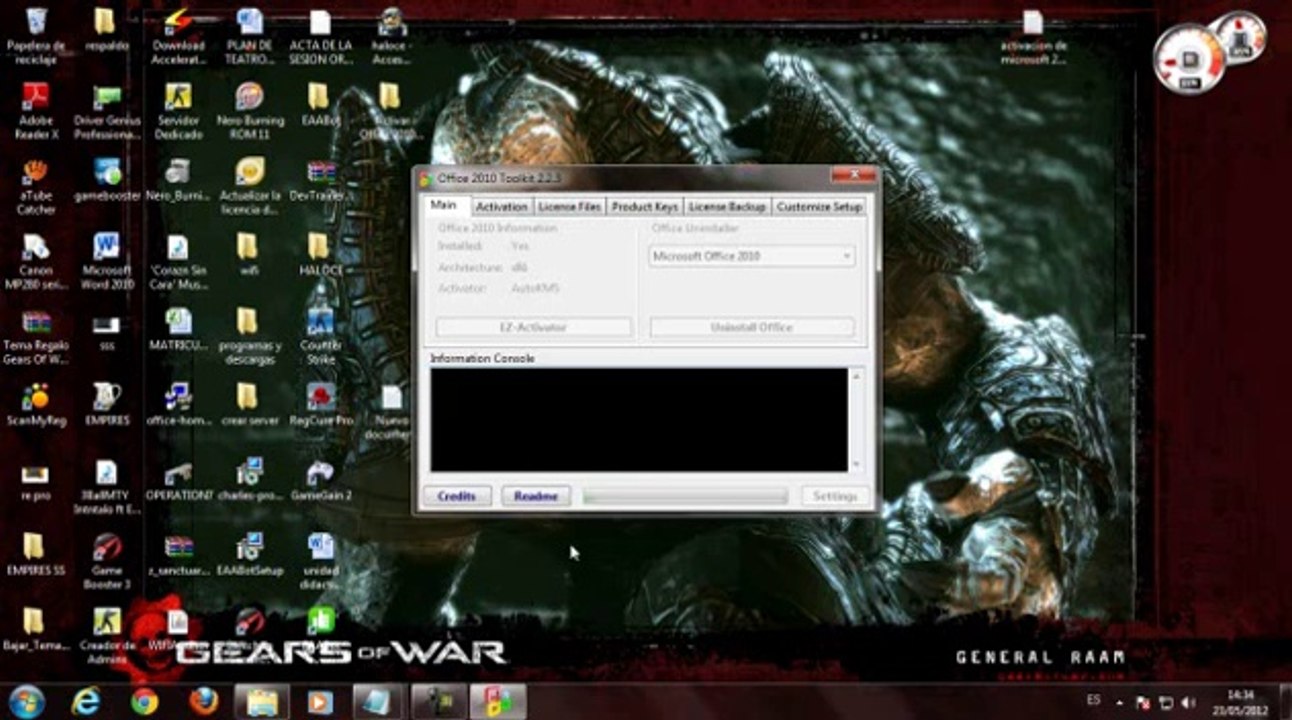Select the EMPIRES SS folder icon
This screenshot has width=1292, height=720.
(x=35, y=554)
